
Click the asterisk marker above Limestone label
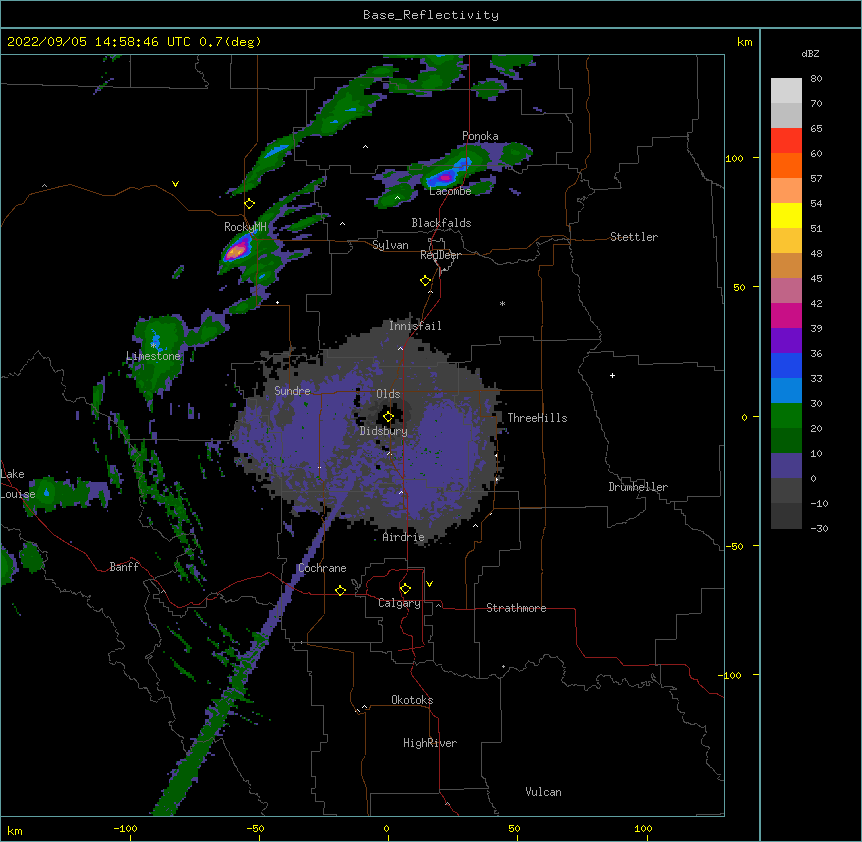pyautogui.click(x=154, y=345)
